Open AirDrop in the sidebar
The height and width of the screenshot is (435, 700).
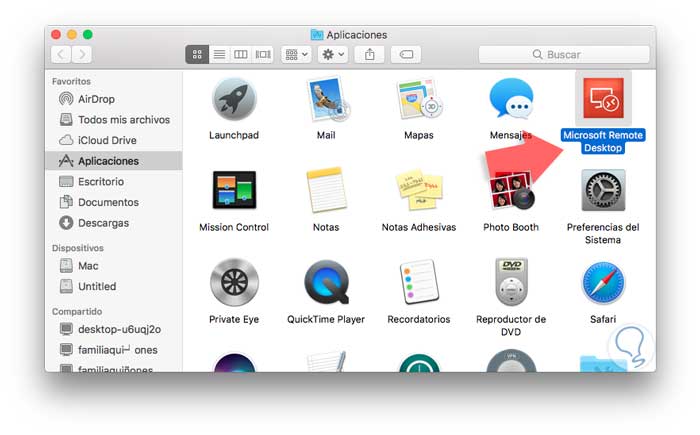coord(114,99)
